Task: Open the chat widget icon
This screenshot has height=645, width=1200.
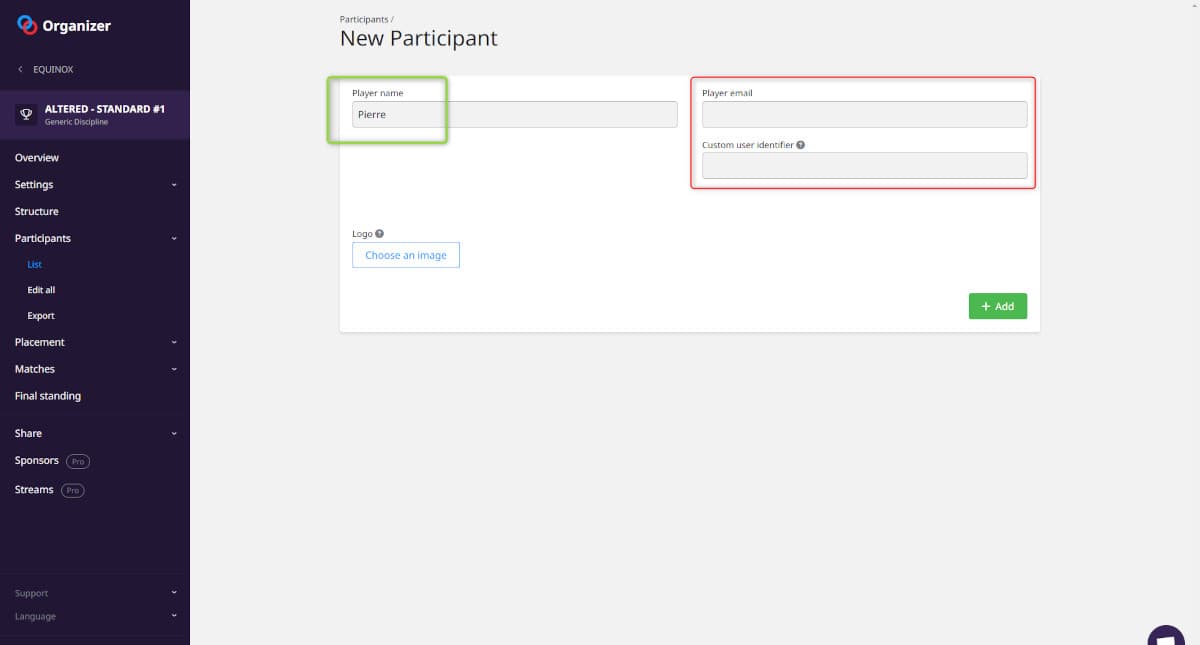Action: [1166, 636]
